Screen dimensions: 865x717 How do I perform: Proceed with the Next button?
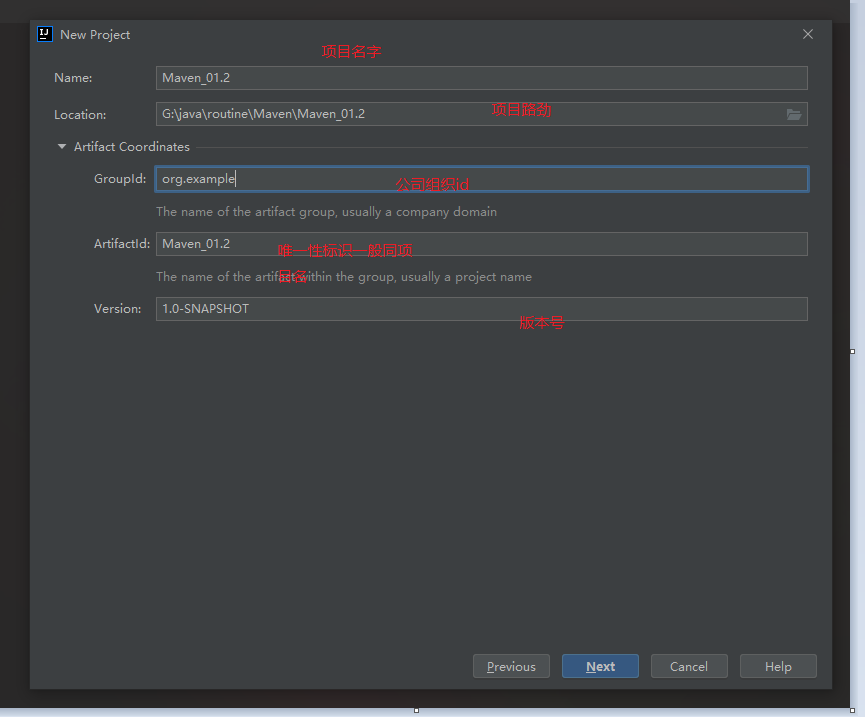[600, 666]
